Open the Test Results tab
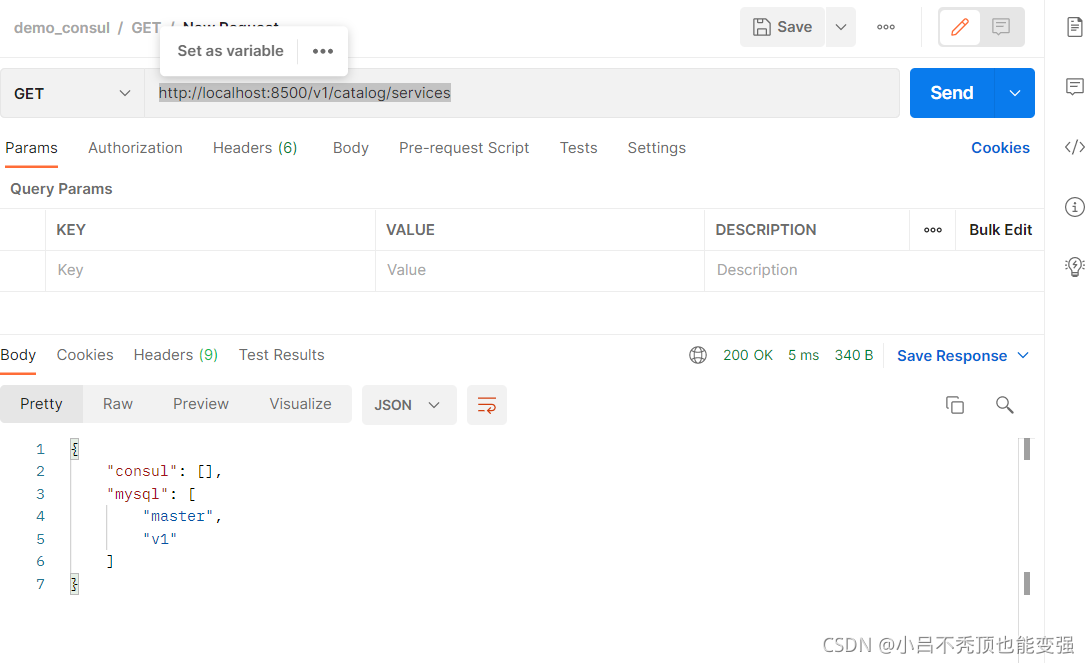The width and height of the screenshot is (1089, 663). point(281,355)
